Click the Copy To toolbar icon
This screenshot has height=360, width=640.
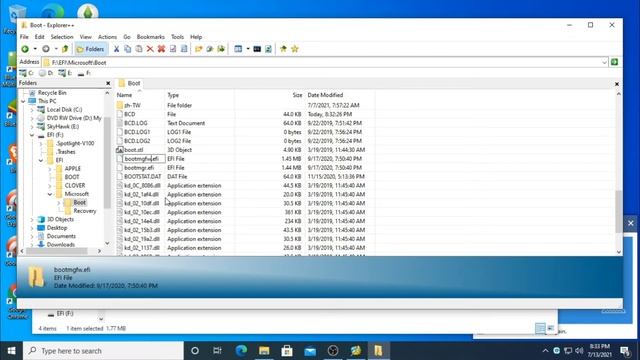pyautogui.click(x=210, y=49)
